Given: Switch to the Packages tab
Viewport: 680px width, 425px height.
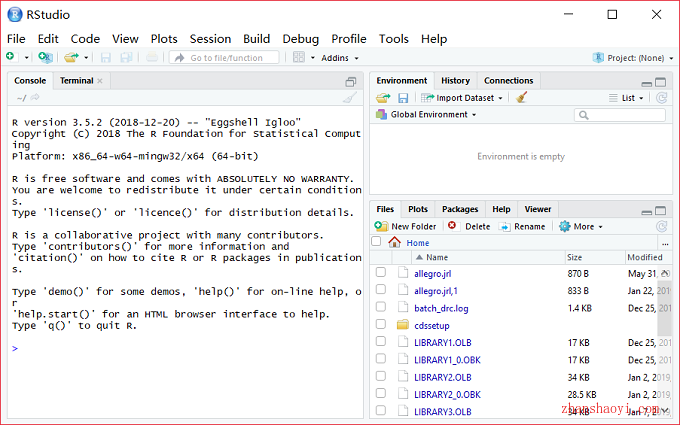Looking at the screenshot, I should point(460,209).
